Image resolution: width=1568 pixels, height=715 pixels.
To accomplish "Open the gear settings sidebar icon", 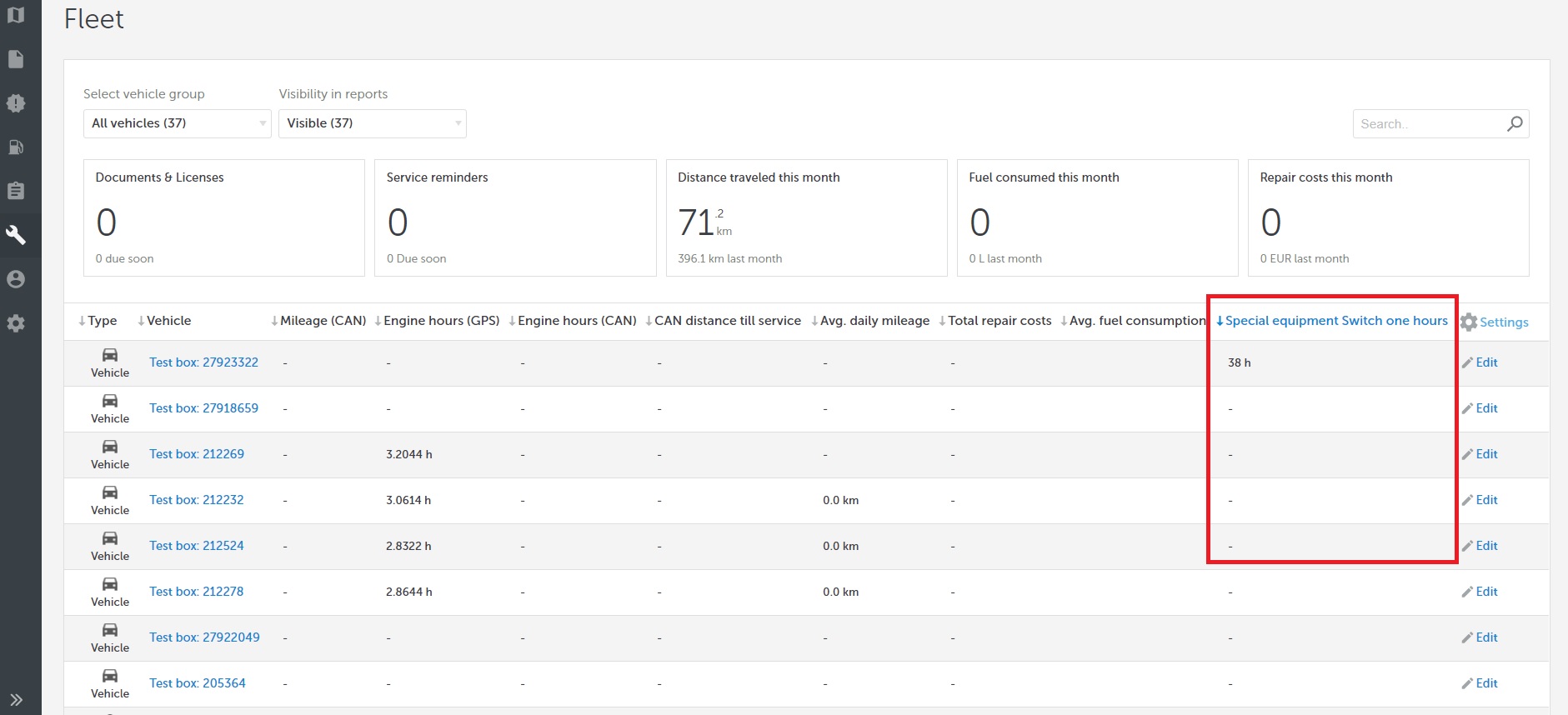I will coord(16,323).
